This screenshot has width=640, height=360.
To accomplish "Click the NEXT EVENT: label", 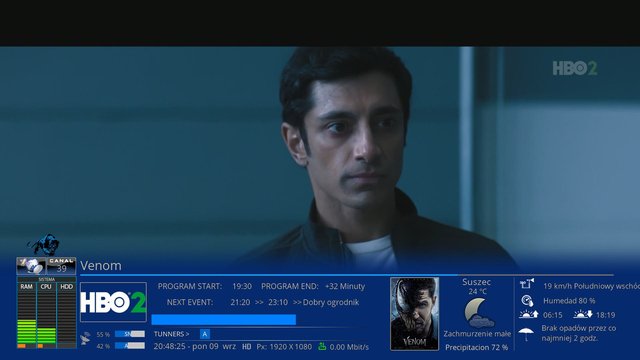I will pyautogui.click(x=190, y=302).
